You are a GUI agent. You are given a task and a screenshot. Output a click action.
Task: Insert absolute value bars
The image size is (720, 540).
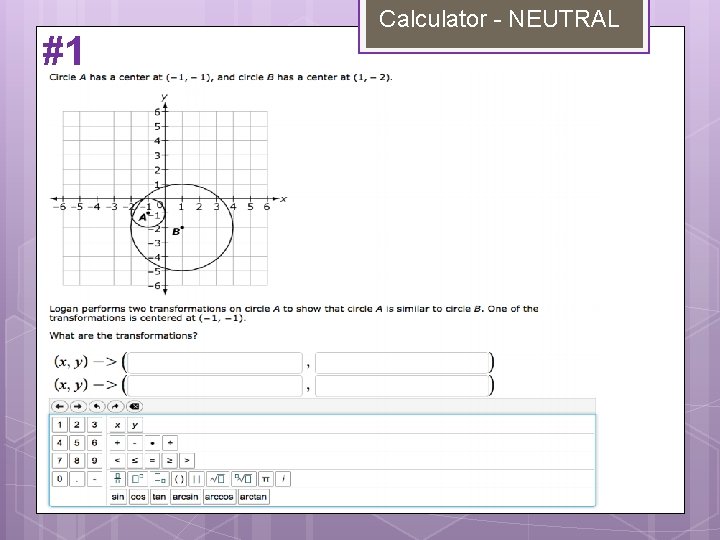[197, 479]
